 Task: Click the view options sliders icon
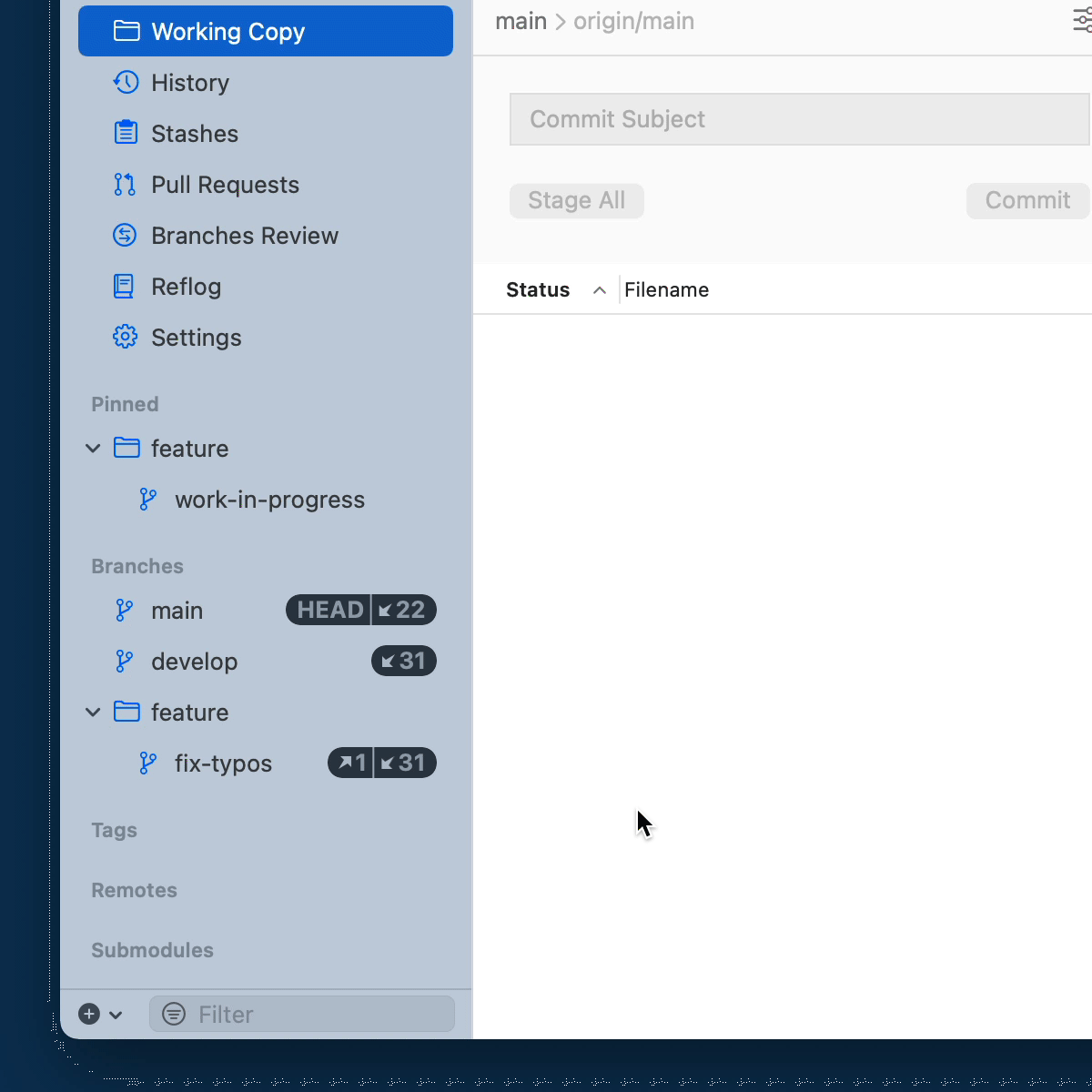coord(1082,21)
